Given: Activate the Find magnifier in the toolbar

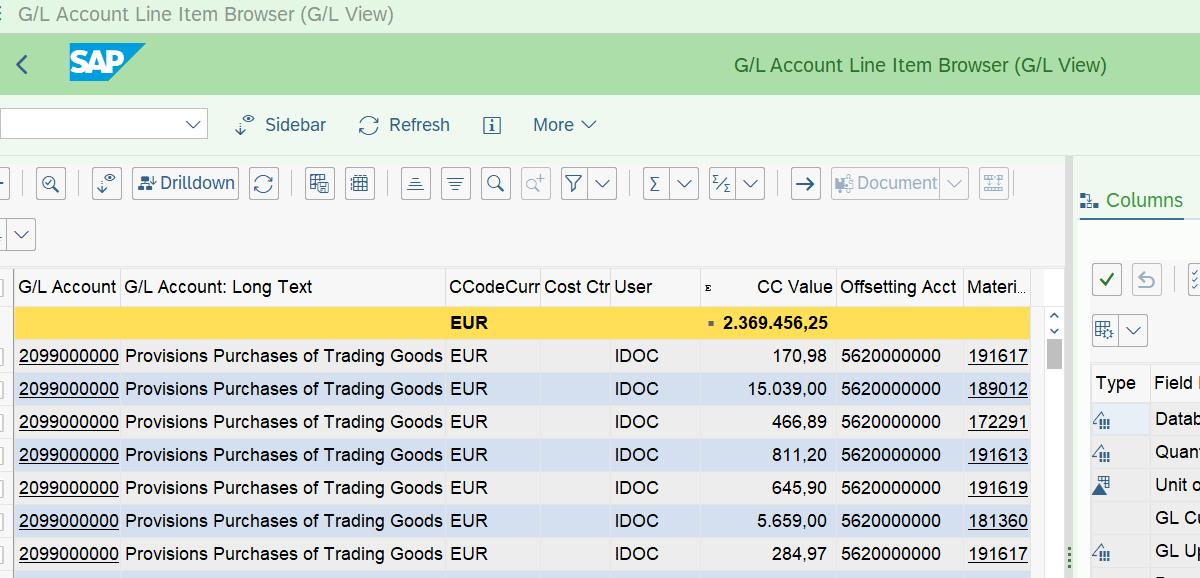Looking at the screenshot, I should tap(495, 183).
